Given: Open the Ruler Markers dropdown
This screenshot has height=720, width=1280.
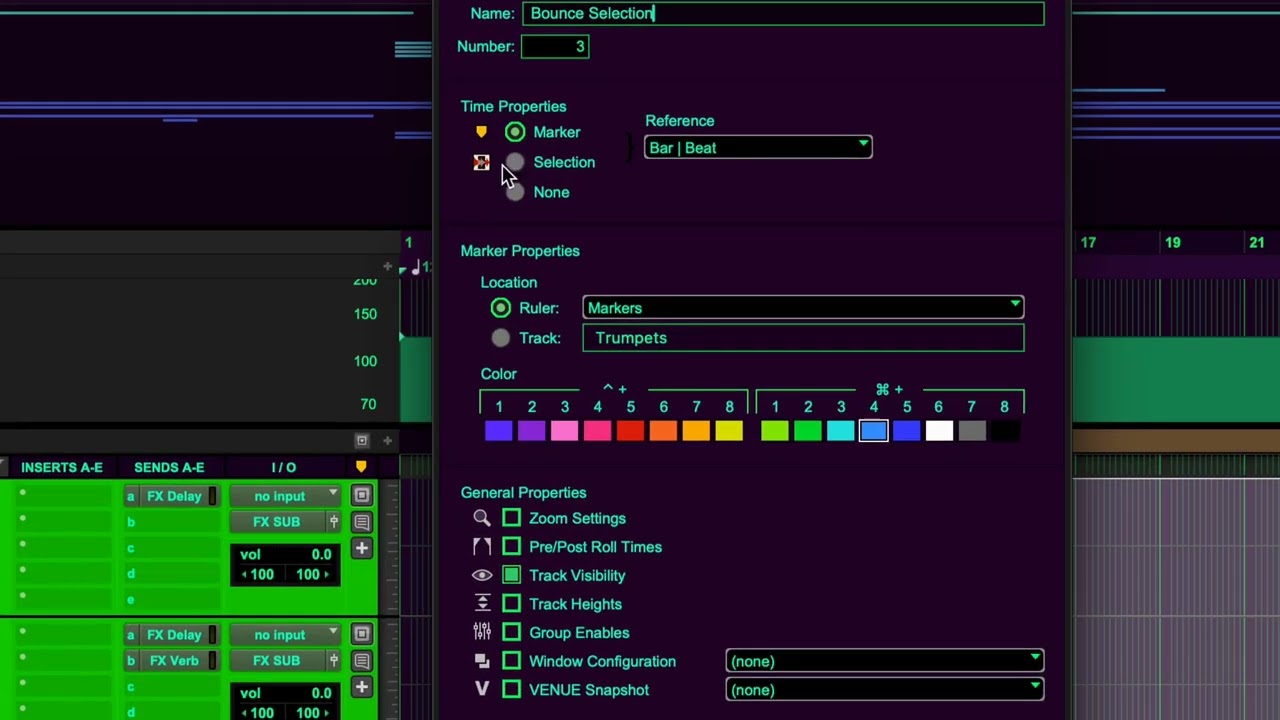Looking at the screenshot, I should 803,308.
